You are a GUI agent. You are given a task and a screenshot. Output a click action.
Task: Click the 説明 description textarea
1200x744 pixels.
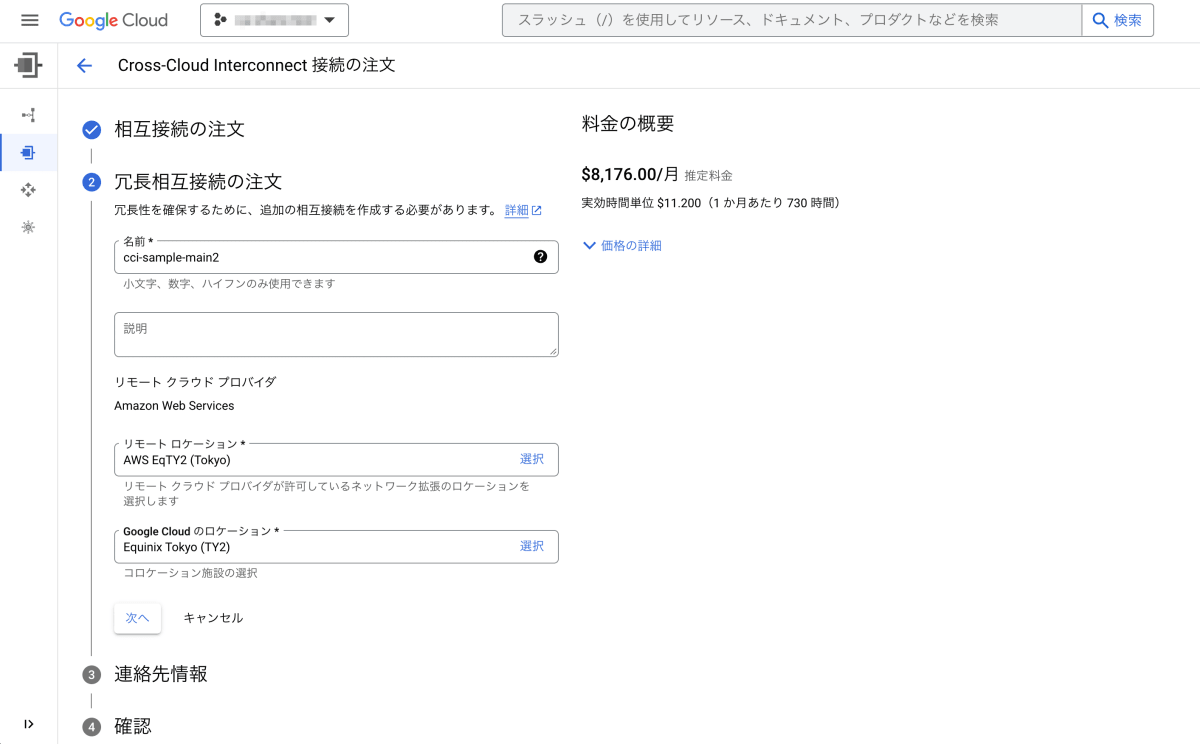coord(336,334)
